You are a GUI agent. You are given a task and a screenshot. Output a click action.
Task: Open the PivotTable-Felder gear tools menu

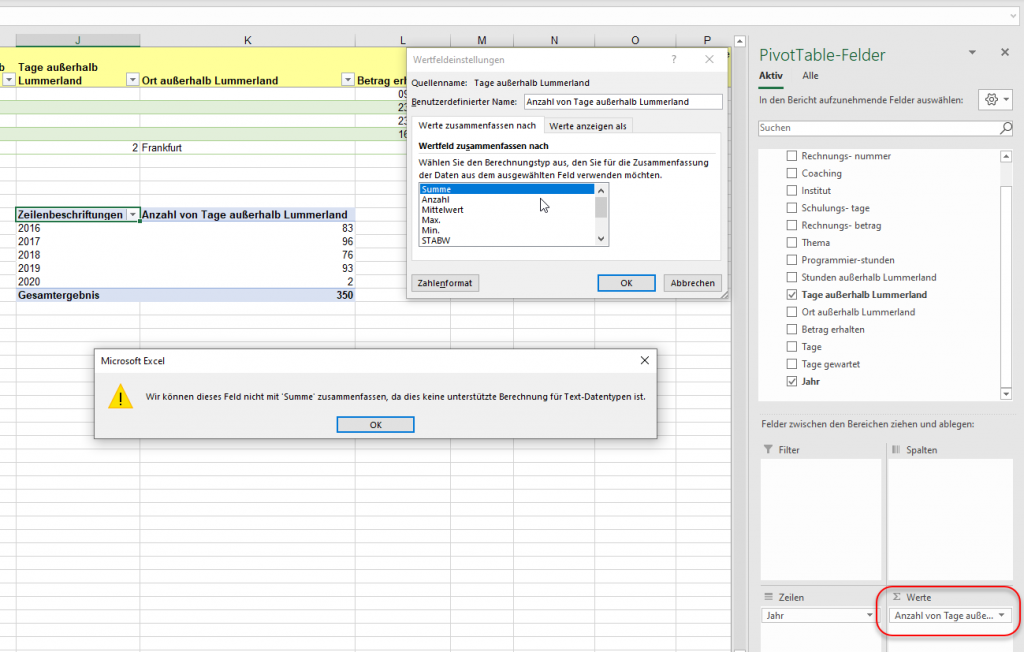(997, 100)
